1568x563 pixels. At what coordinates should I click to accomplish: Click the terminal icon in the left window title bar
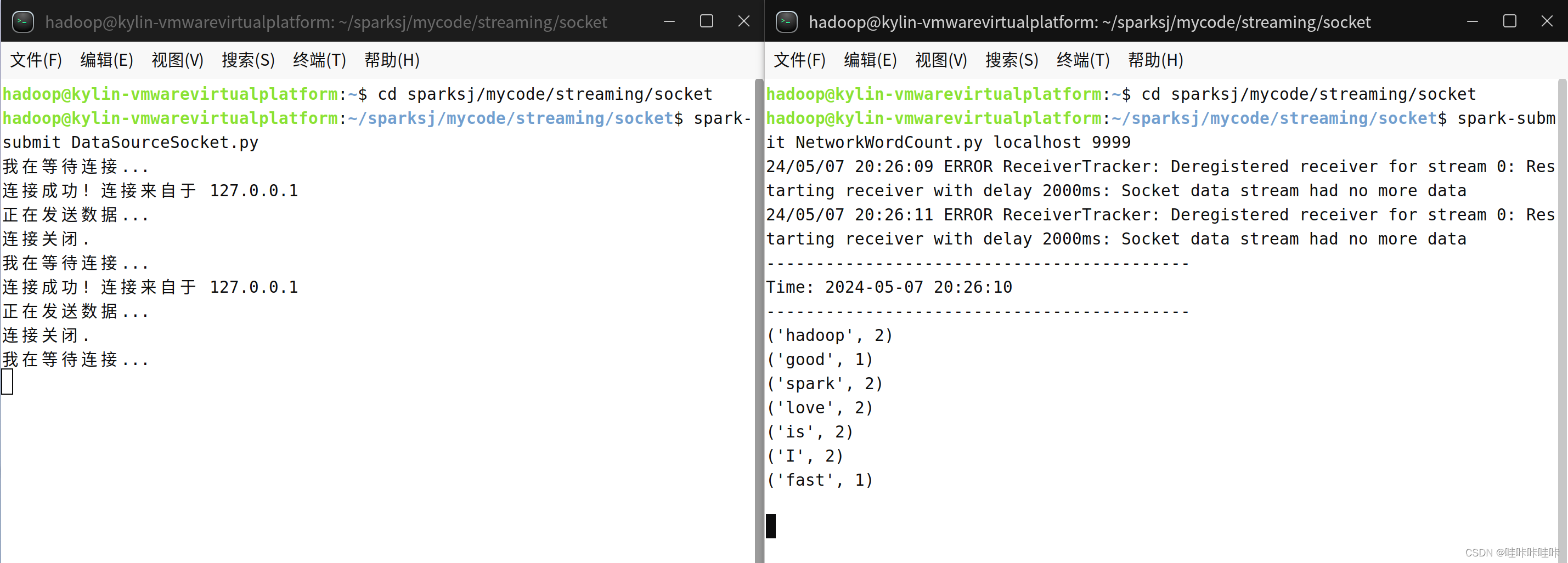pyautogui.click(x=22, y=21)
